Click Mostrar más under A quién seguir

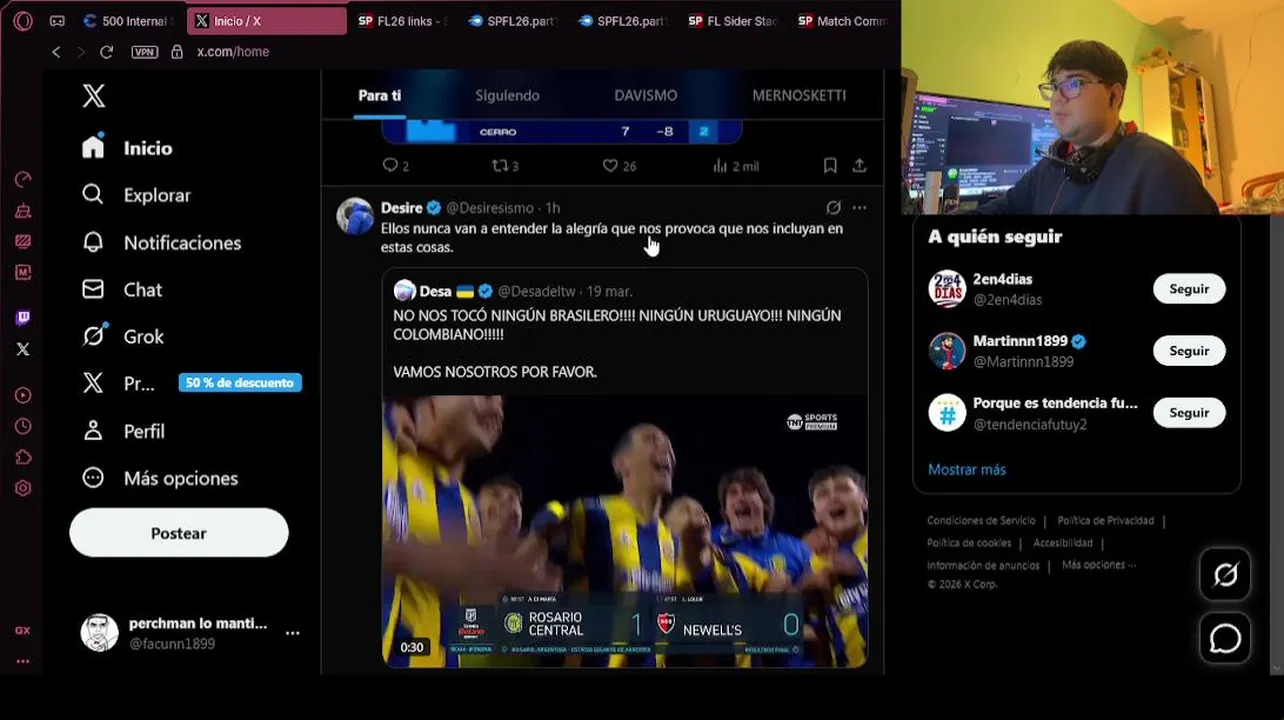coord(967,470)
